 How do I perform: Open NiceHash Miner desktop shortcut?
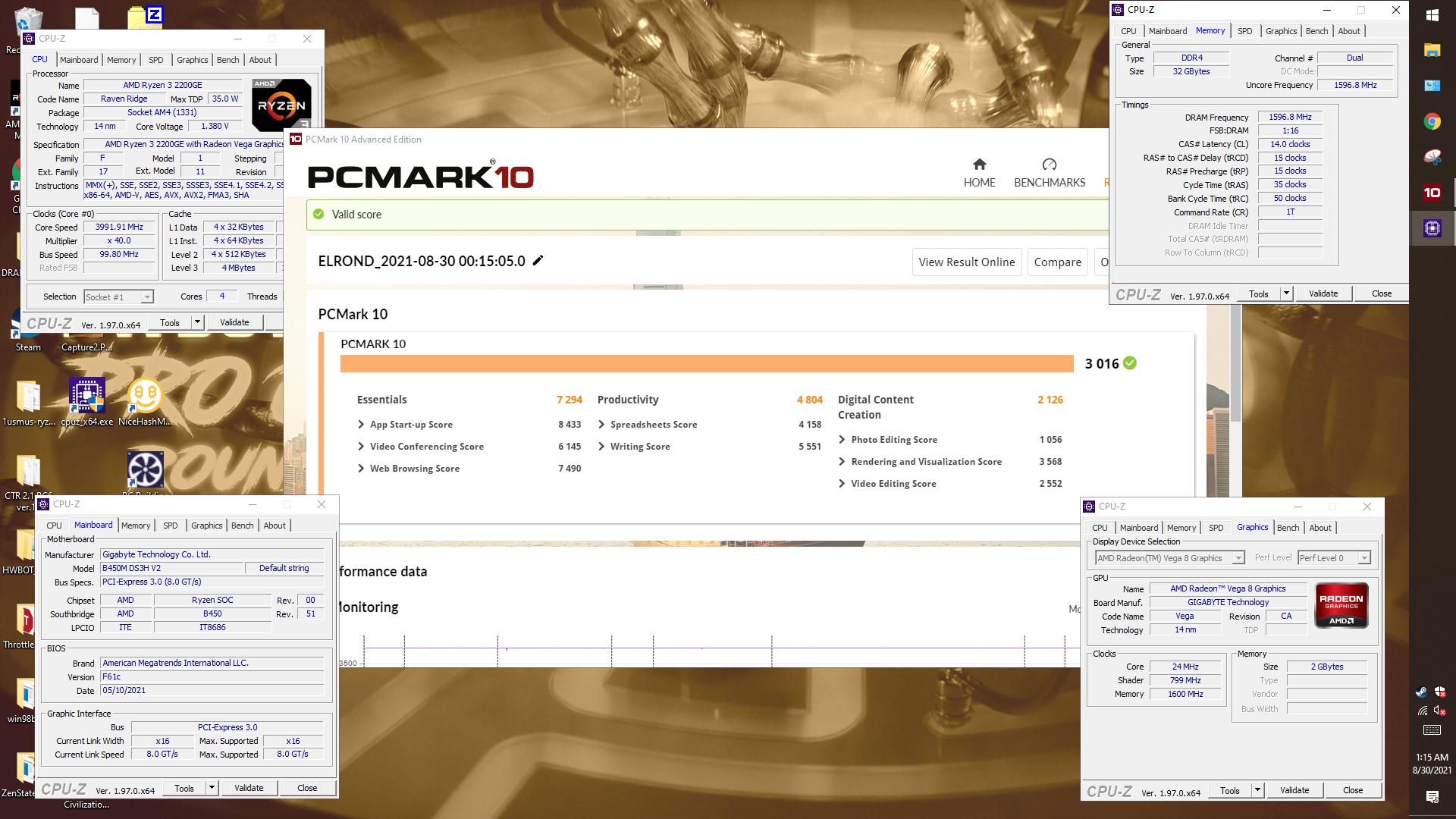coord(145,402)
